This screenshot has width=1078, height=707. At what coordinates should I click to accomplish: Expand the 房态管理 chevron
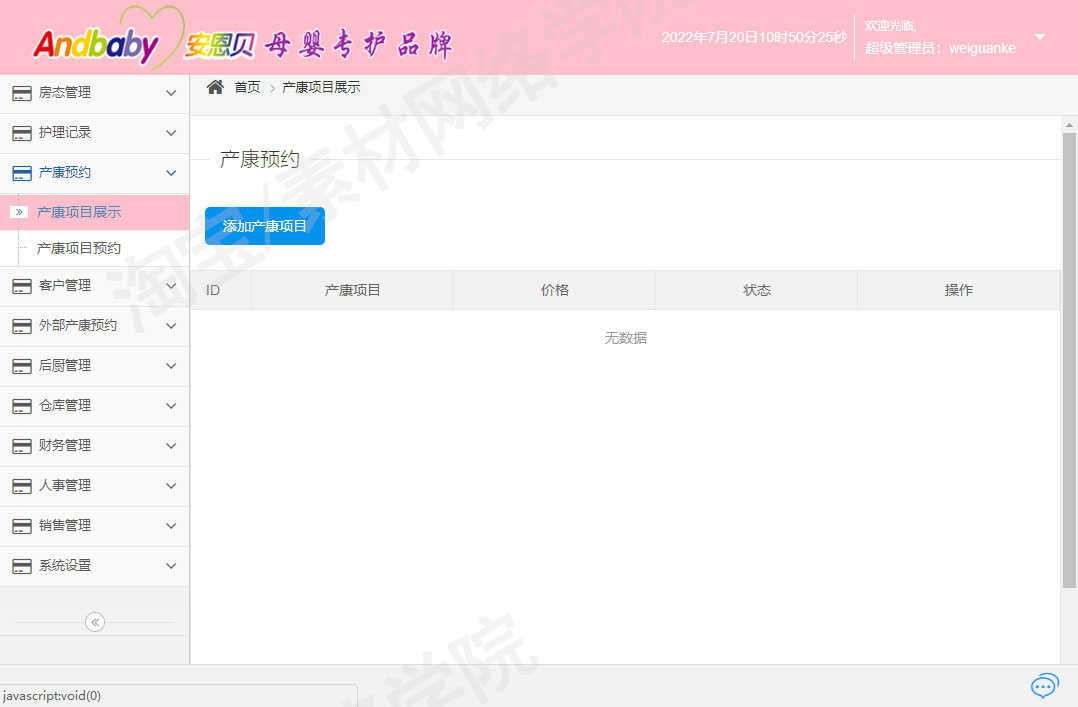point(171,93)
